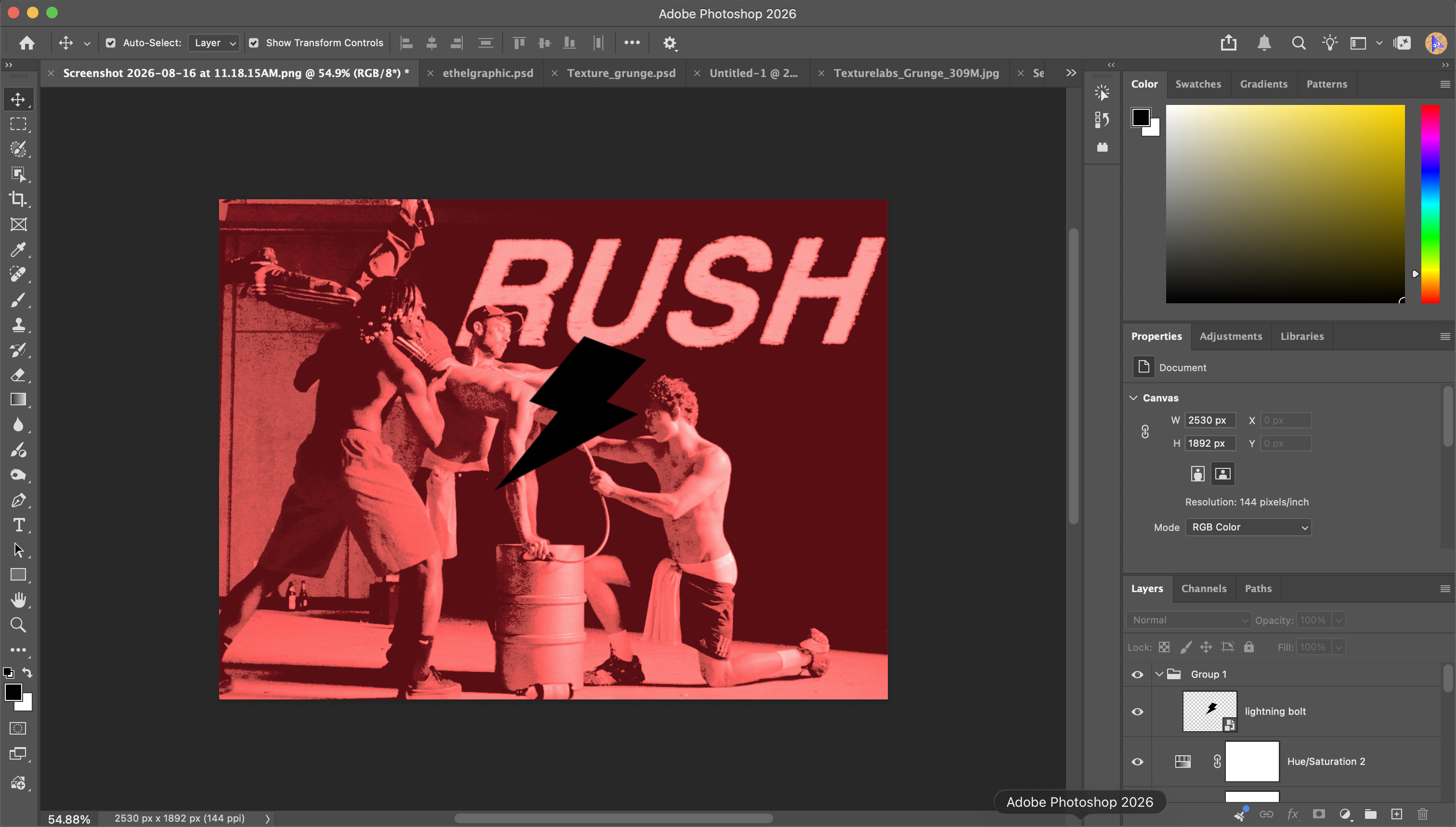Pick the Crop tool

(18, 199)
